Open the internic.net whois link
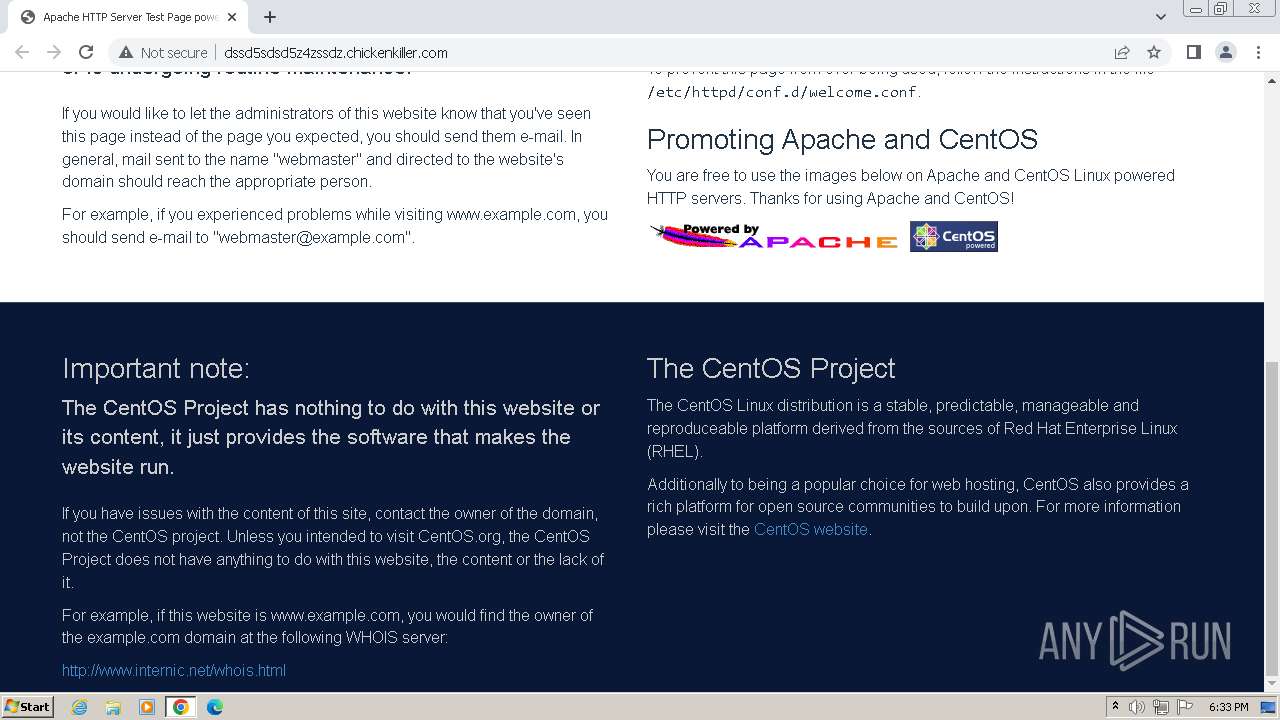The height and width of the screenshot is (720, 1280). (174, 670)
